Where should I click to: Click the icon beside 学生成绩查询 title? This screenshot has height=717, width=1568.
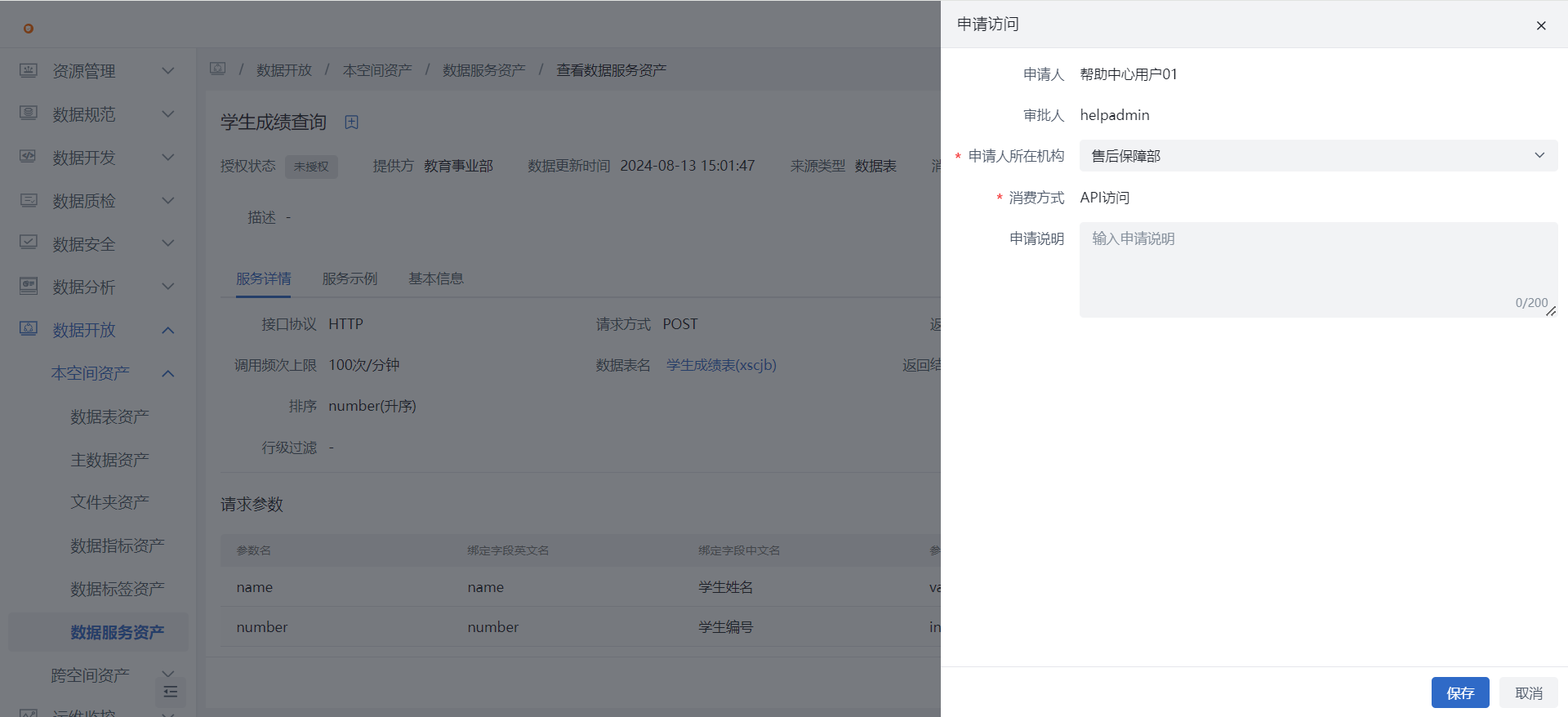(351, 122)
